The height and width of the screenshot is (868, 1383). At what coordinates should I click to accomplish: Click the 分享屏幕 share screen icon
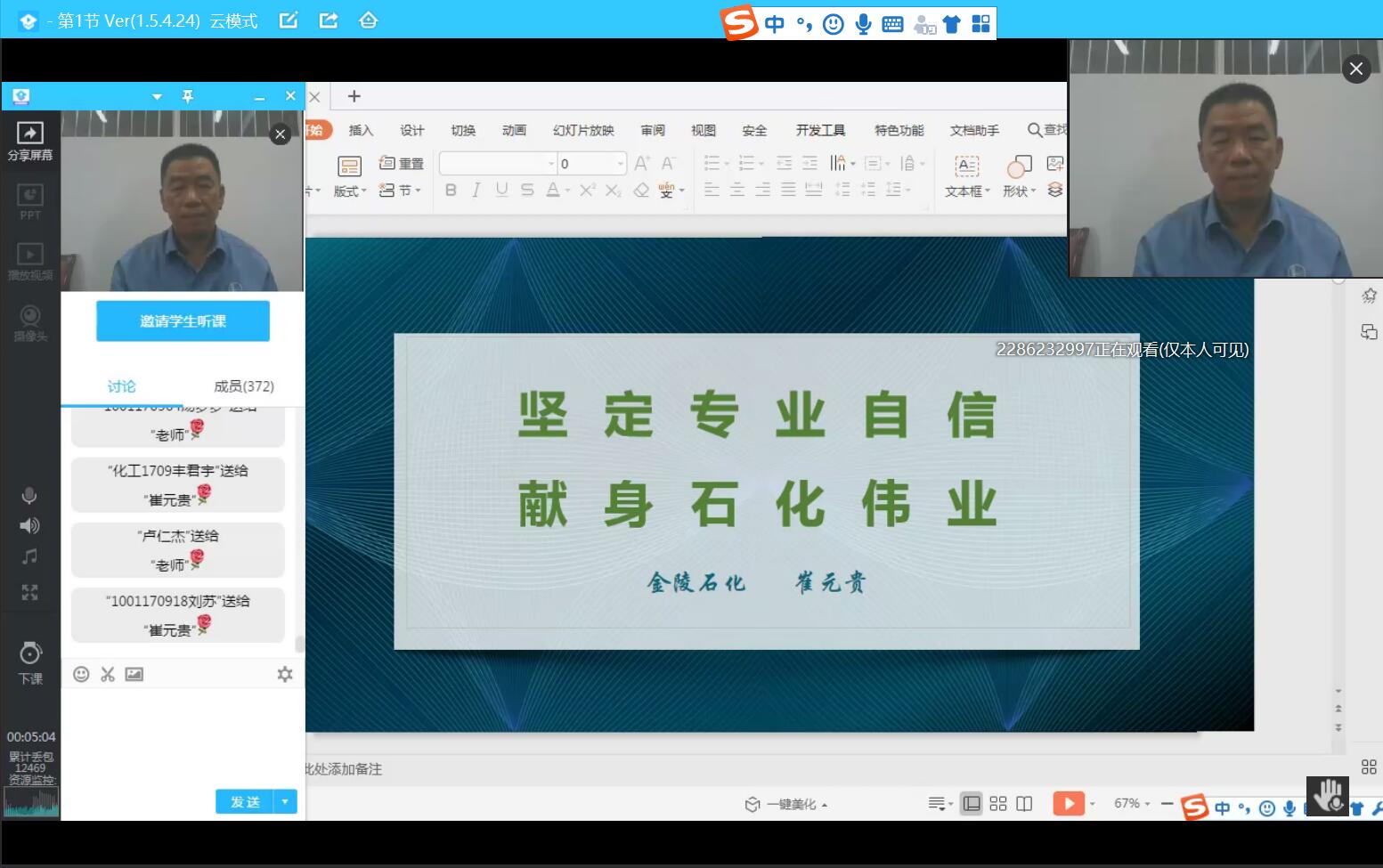(29, 140)
